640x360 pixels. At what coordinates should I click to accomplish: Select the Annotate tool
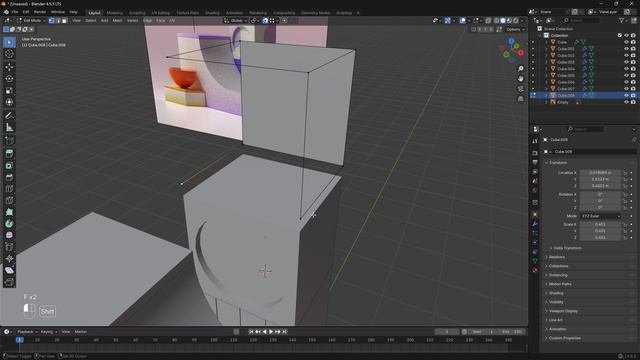(x=9, y=116)
